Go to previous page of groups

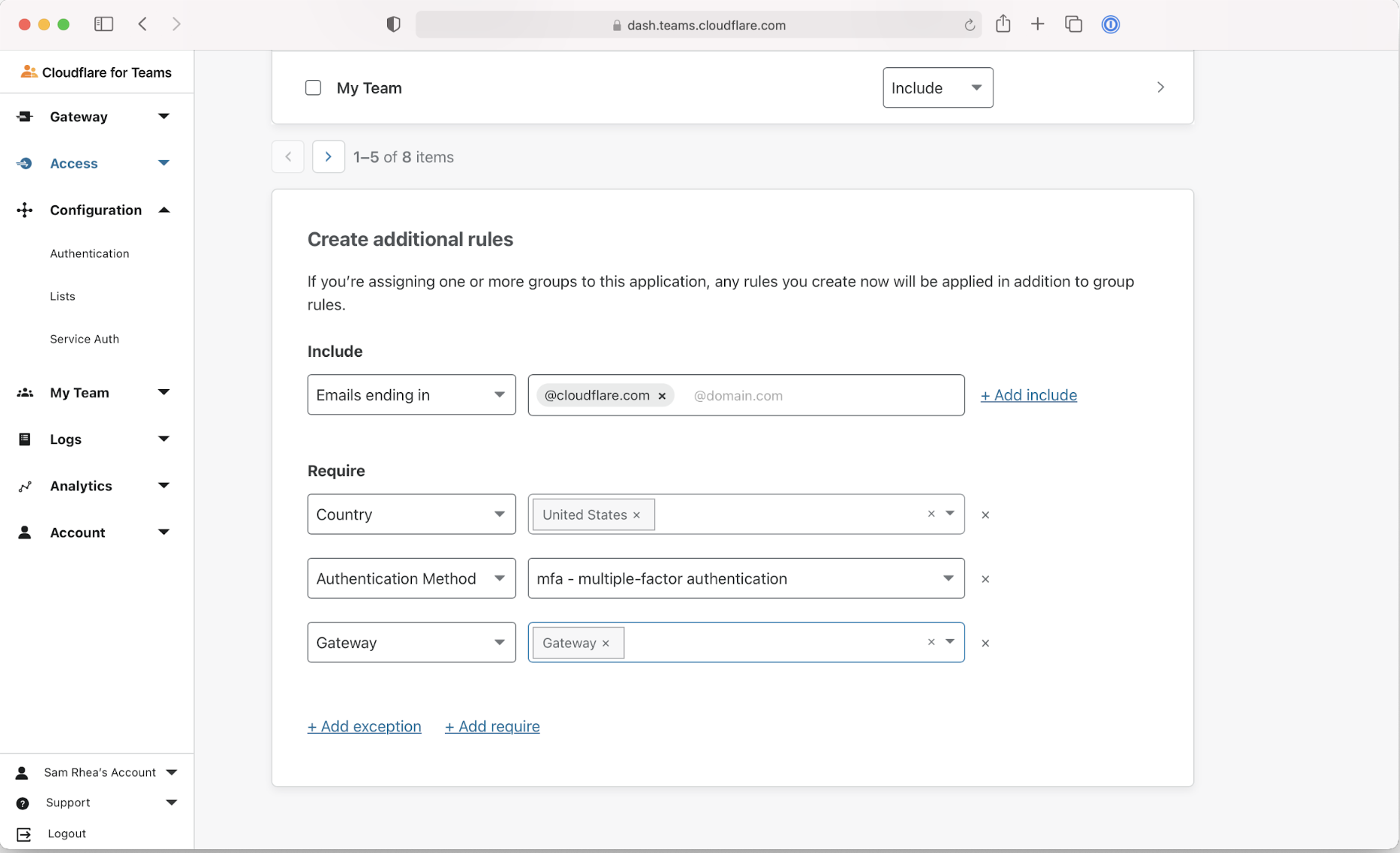pos(288,157)
